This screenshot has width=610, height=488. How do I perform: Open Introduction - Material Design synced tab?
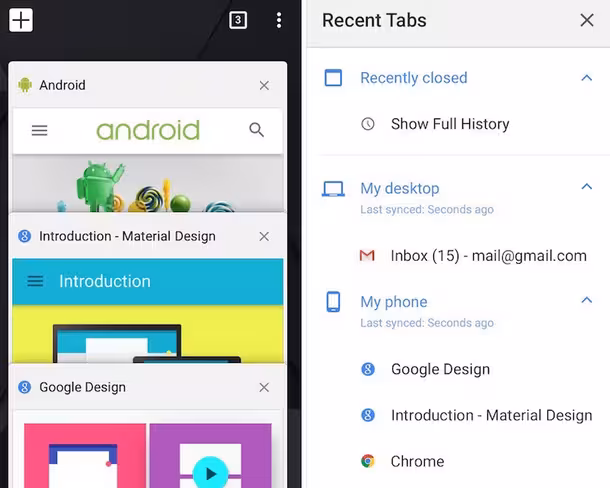pyautogui.click(x=476, y=415)
